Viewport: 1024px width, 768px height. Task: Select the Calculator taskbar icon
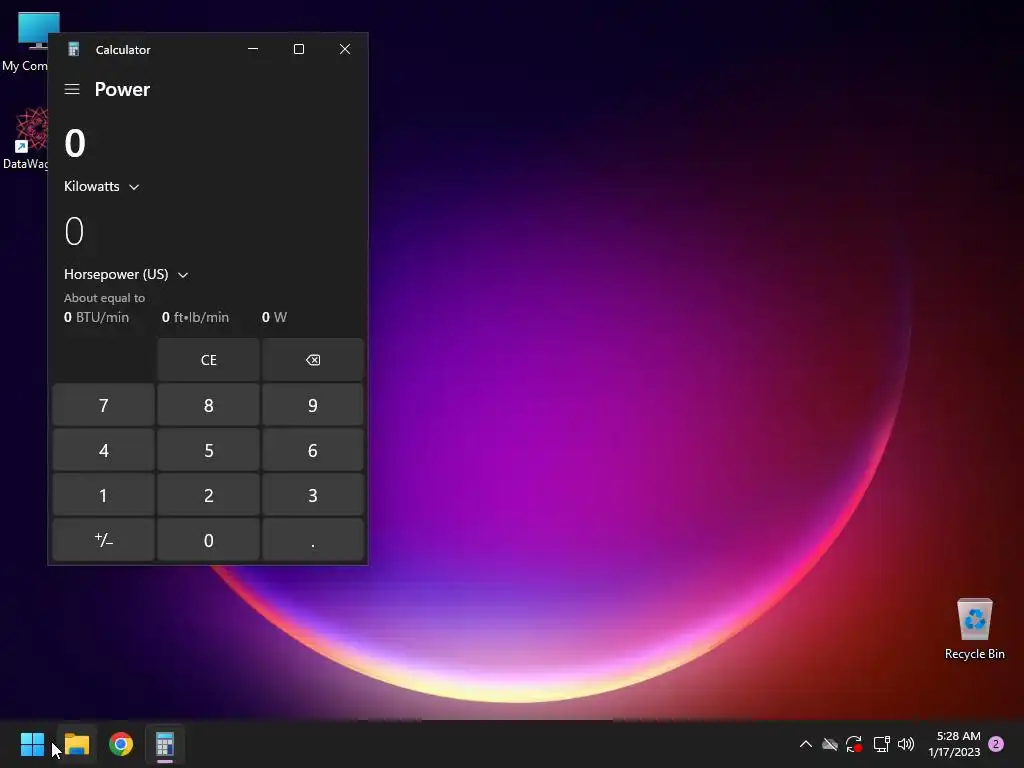pyautogui.click(x=165, y=744)
